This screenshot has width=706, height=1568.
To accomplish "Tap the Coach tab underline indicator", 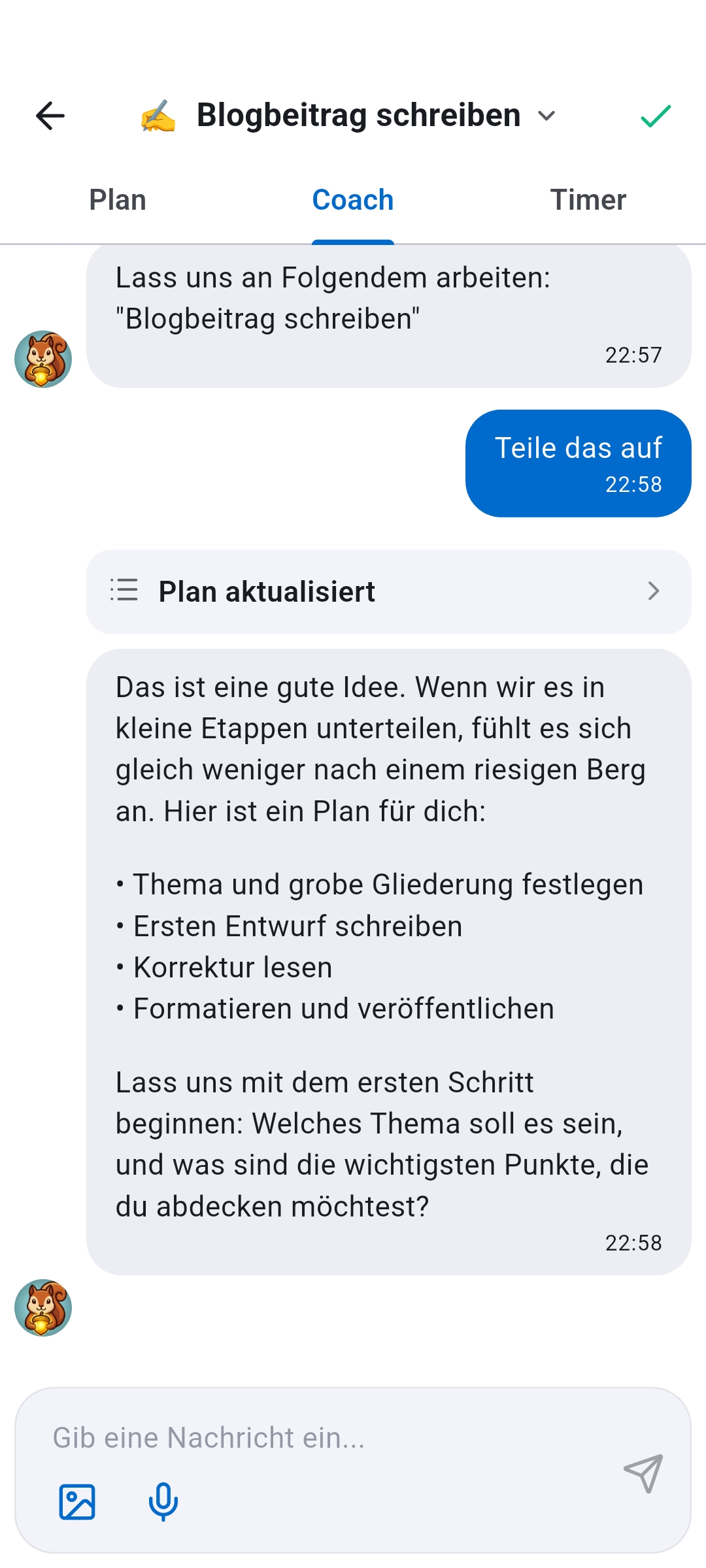I will (x=352, y=240).
